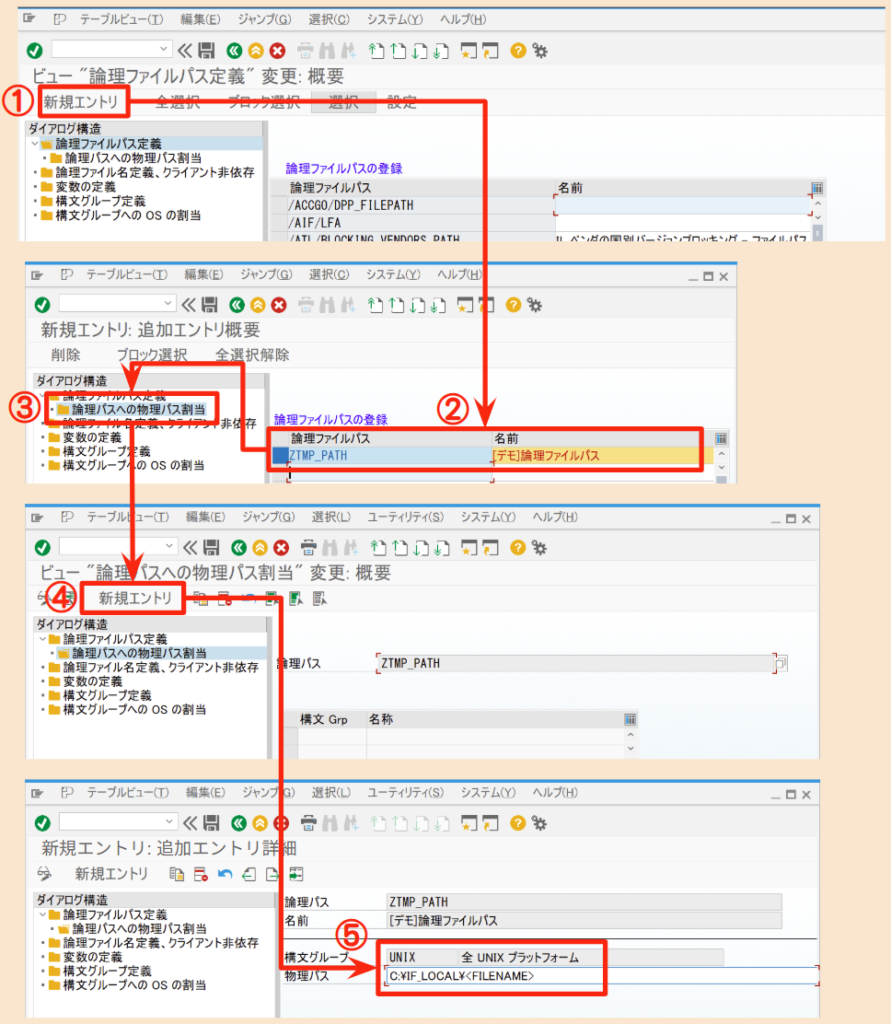891x1024 pixels.
Task: Select 構文グループ定義 node in the 論理パスへの物理パス割当 view window
Action: 106,696
